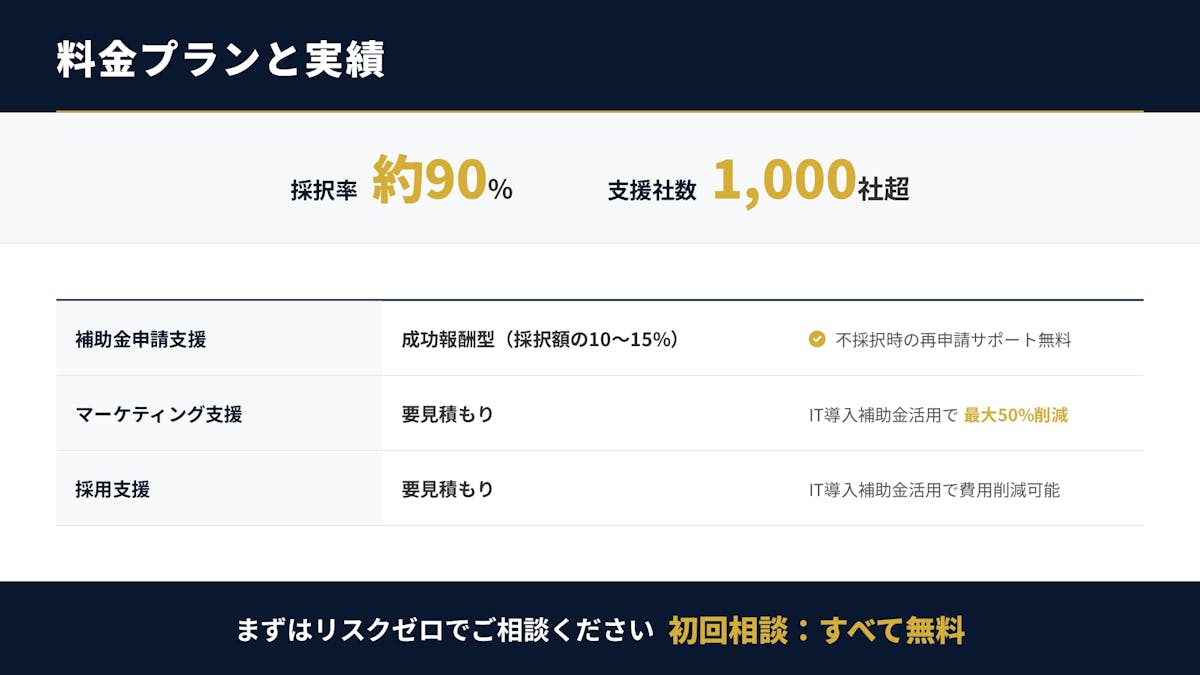This screenshot has width=1200, height=675.
Task: Click the 成功報酬型（採択額の10〜15%） price text
Action: tap(541, 339)
